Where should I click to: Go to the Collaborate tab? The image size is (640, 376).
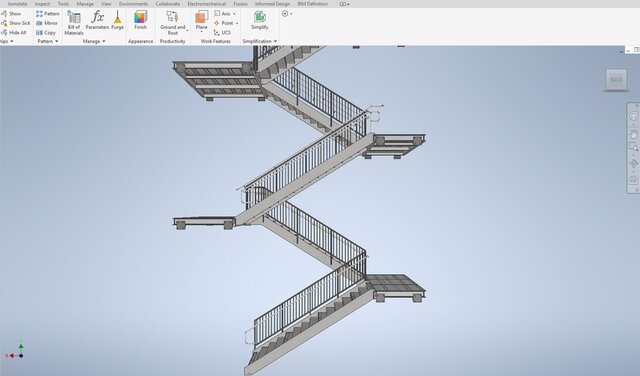[168, 4]
